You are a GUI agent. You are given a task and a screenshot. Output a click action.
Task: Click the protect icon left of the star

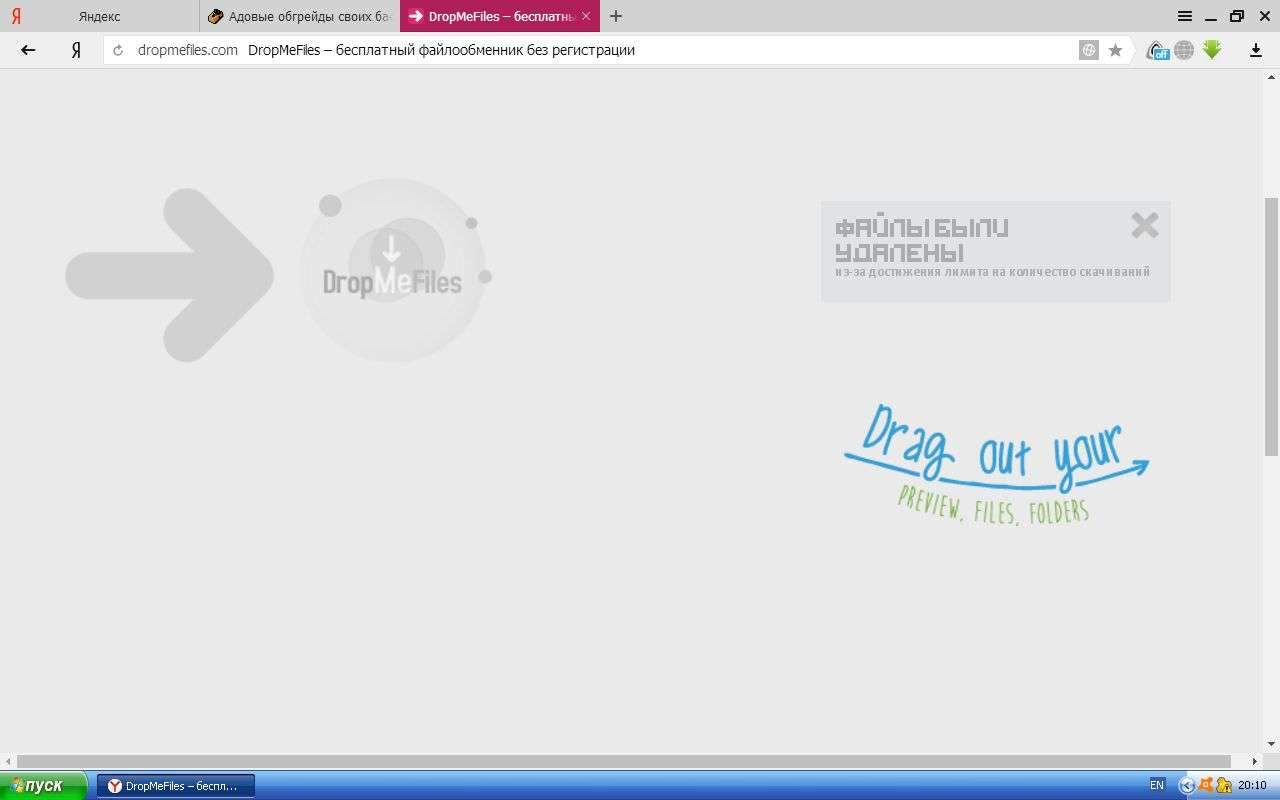click(x=1089, y=50)
